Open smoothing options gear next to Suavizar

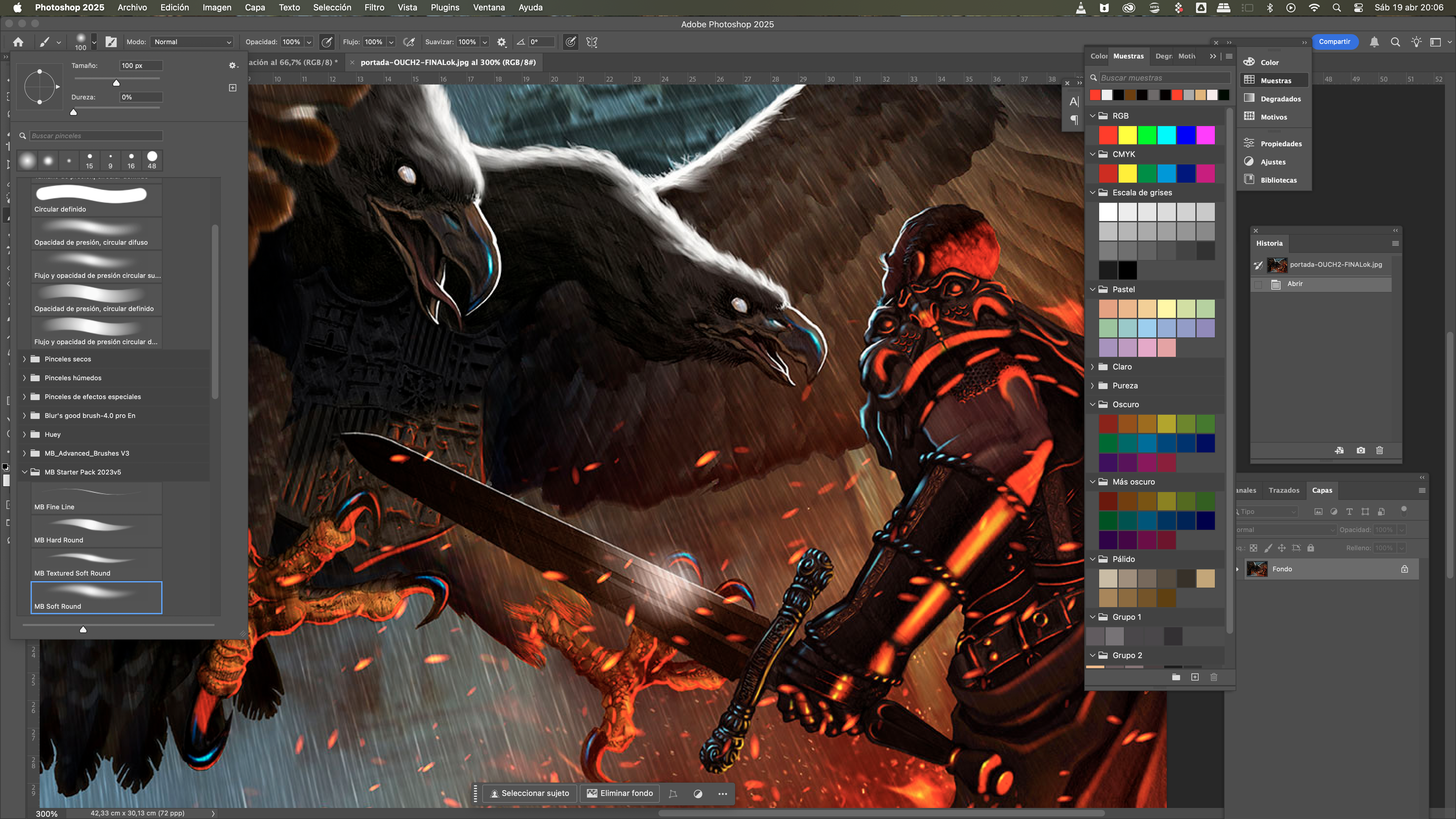pyautogui.click(x=501, y=42)
